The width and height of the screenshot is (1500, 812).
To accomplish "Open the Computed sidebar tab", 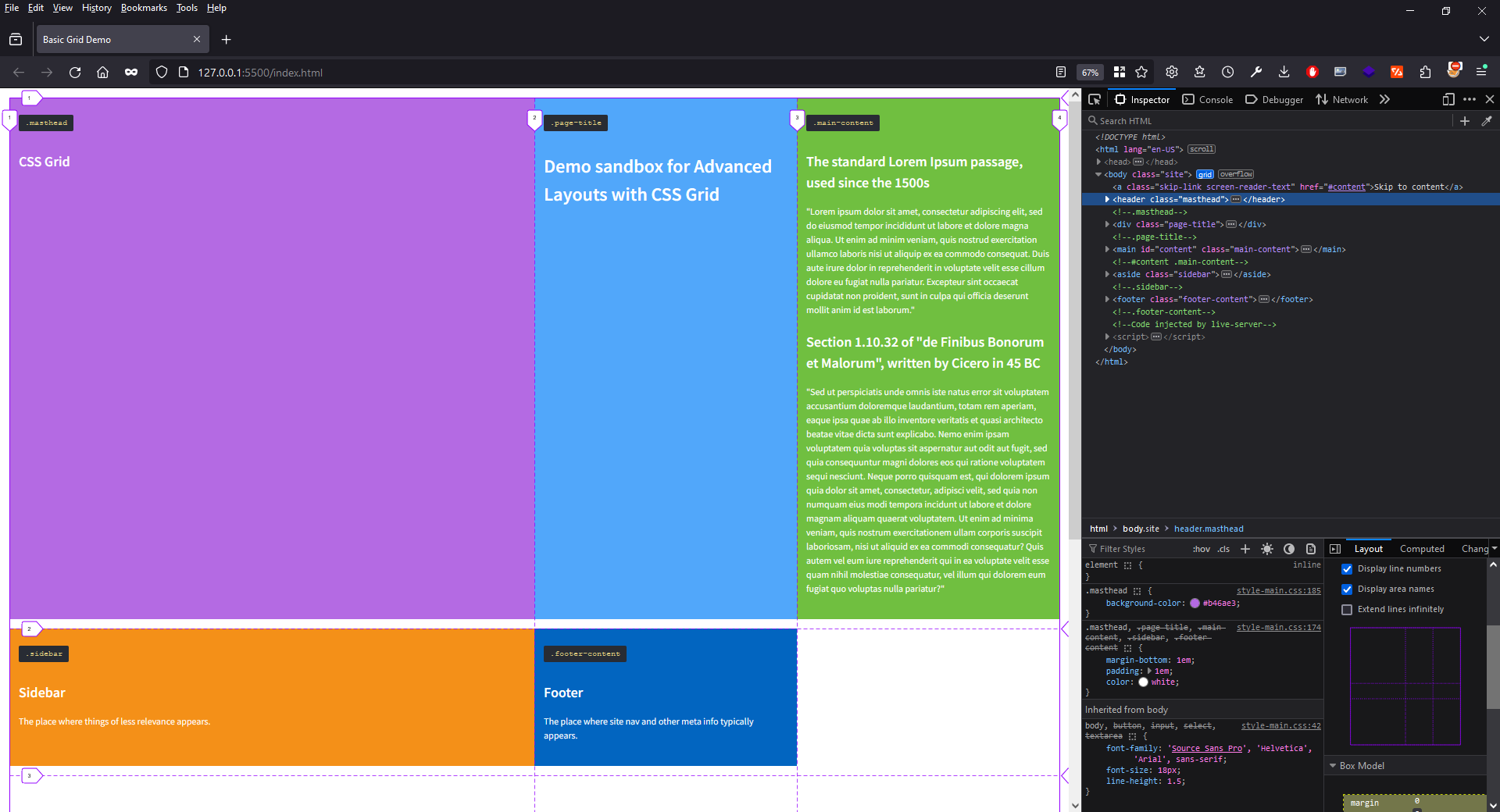I will (1422, 549).
